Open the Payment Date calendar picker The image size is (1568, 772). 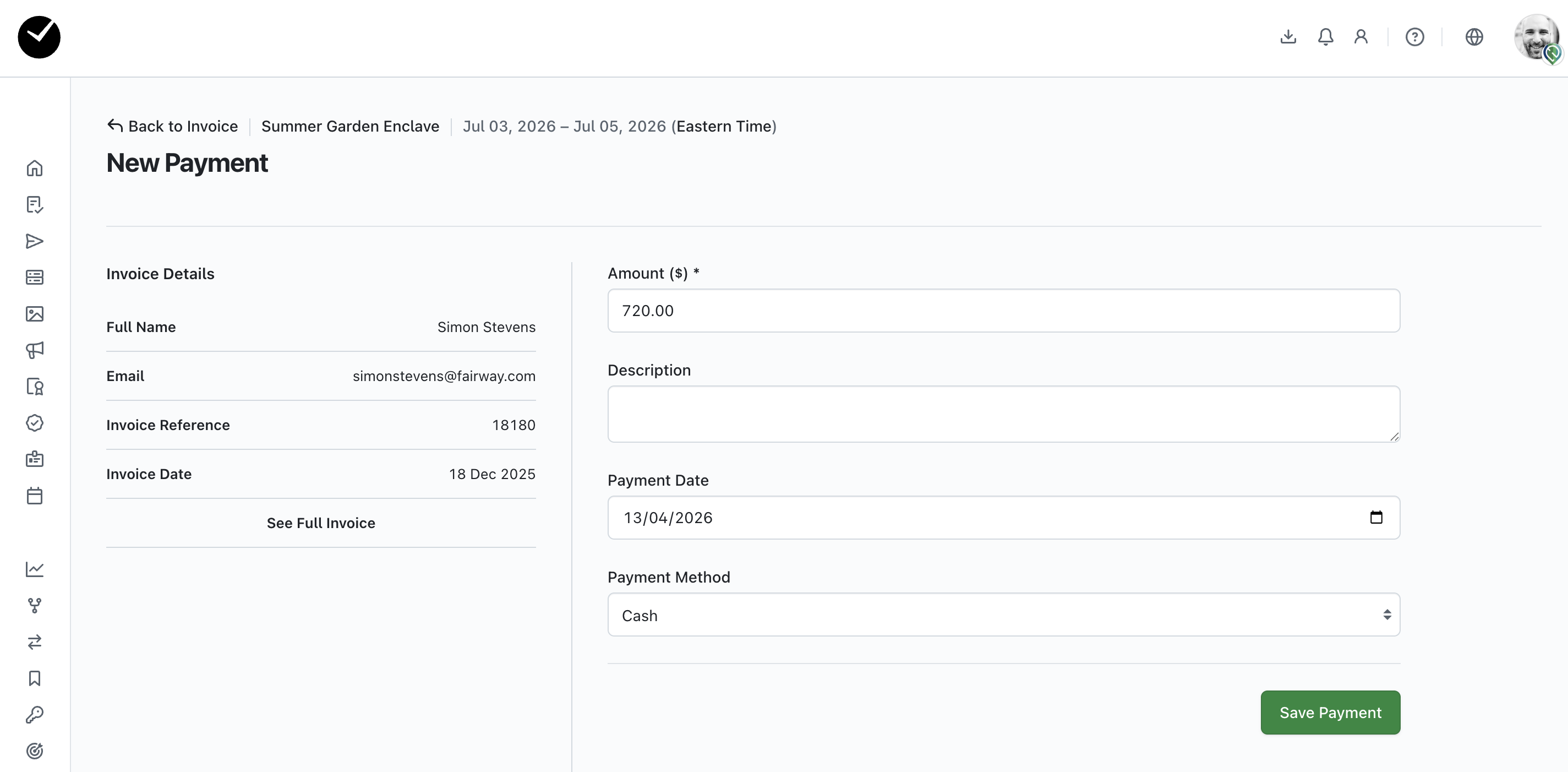click(x=1376, y=518)
